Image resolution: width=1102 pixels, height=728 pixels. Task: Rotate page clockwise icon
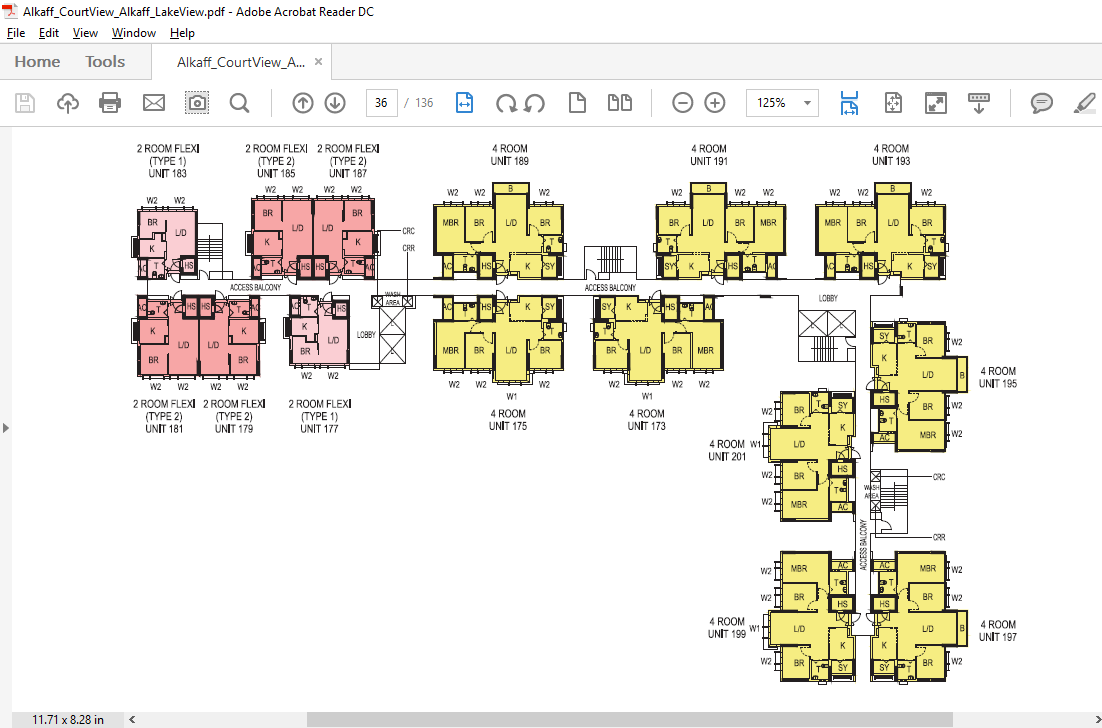pos(507,103)
